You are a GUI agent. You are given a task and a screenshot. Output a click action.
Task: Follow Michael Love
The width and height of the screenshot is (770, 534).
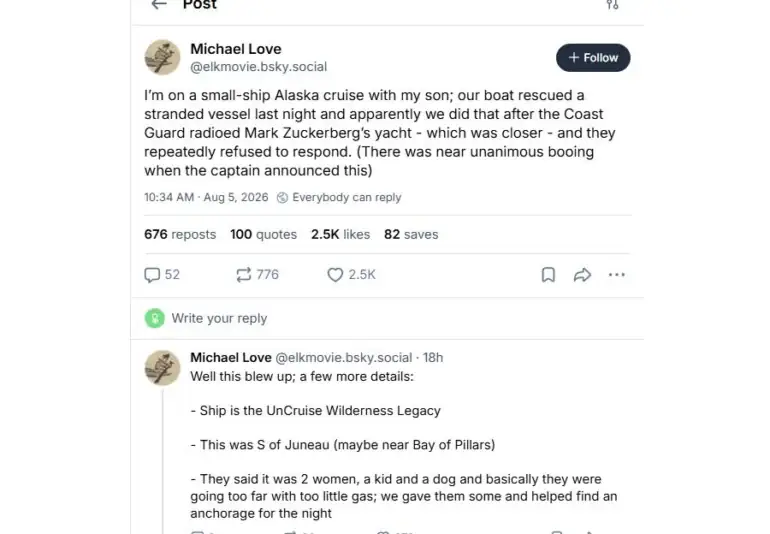pyautogui.click(x=593, y=57)
